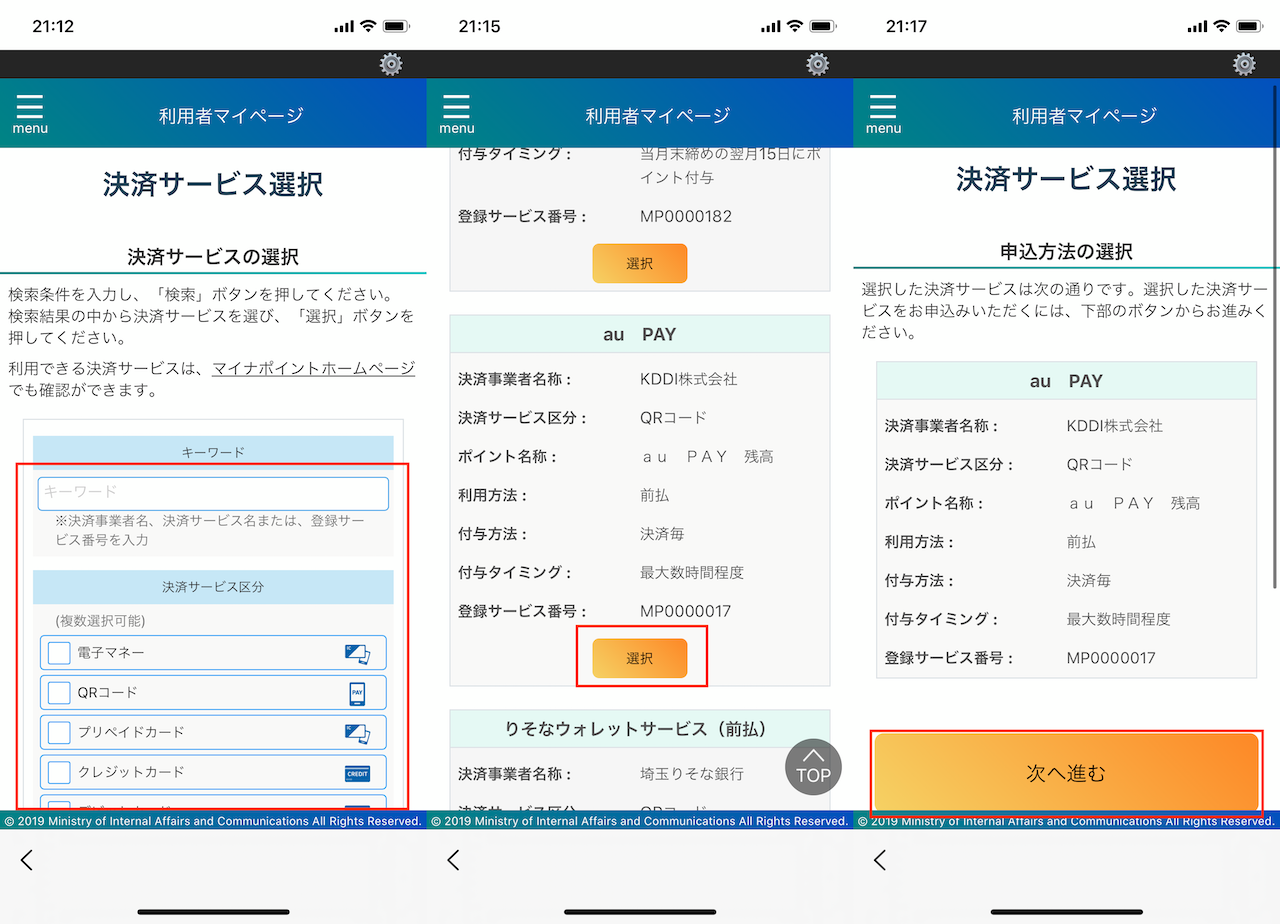Screen dimensions: 1280x924
Task: Open the hamburger menu on the middle screen
Action: coord(457,114)
